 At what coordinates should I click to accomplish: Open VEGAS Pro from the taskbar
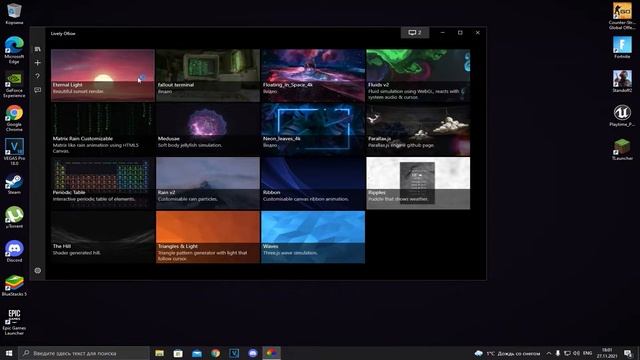tap(234, 353)
